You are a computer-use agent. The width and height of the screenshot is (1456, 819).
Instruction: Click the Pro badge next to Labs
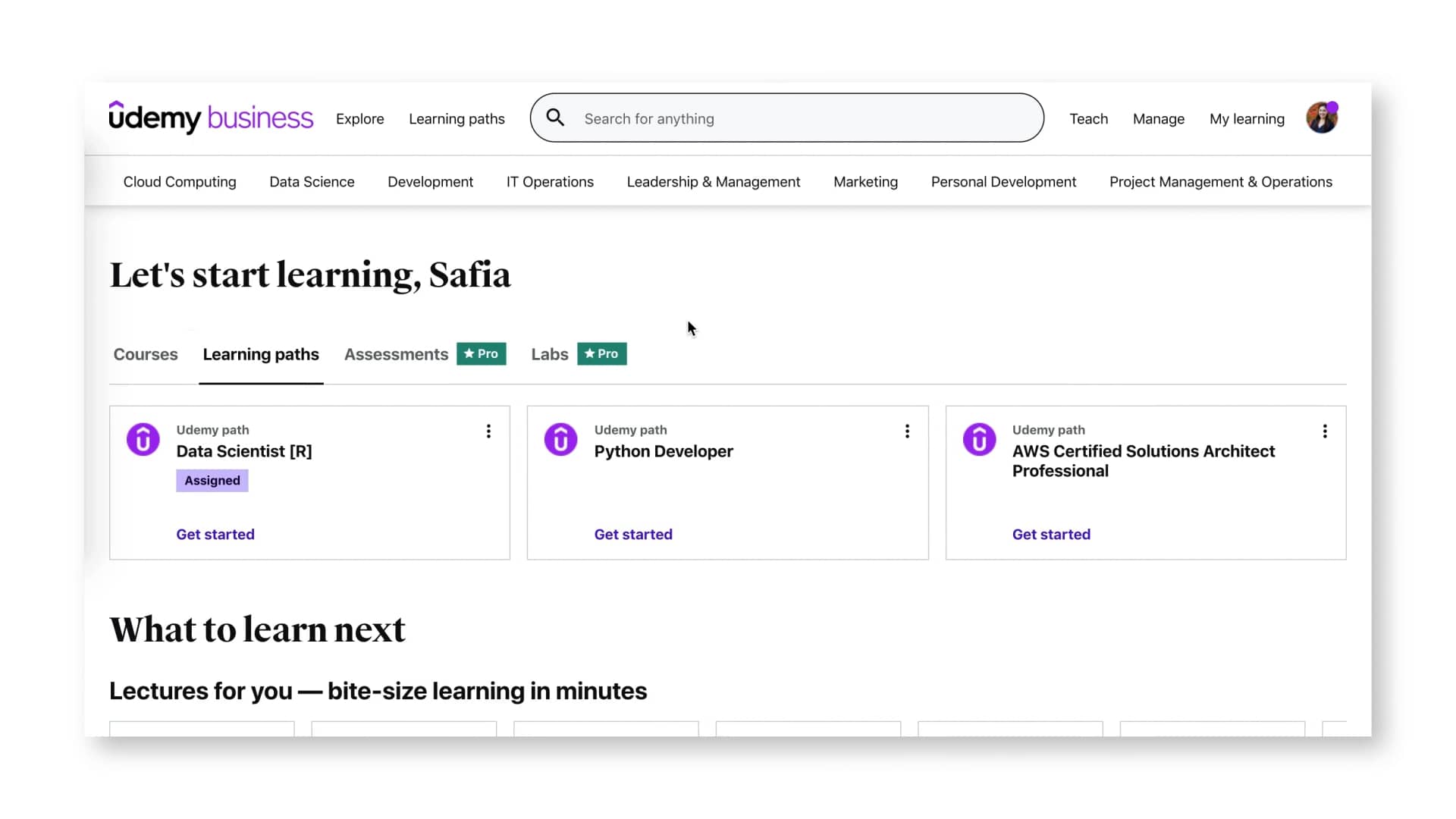(601, 354)
